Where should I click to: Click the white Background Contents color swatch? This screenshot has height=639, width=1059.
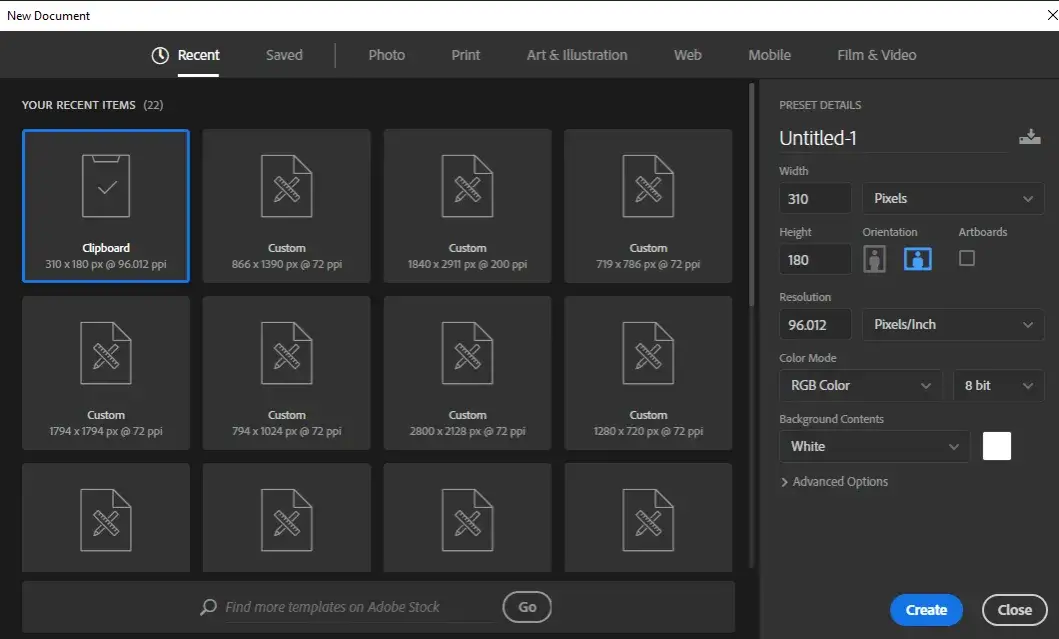(996, 446)
